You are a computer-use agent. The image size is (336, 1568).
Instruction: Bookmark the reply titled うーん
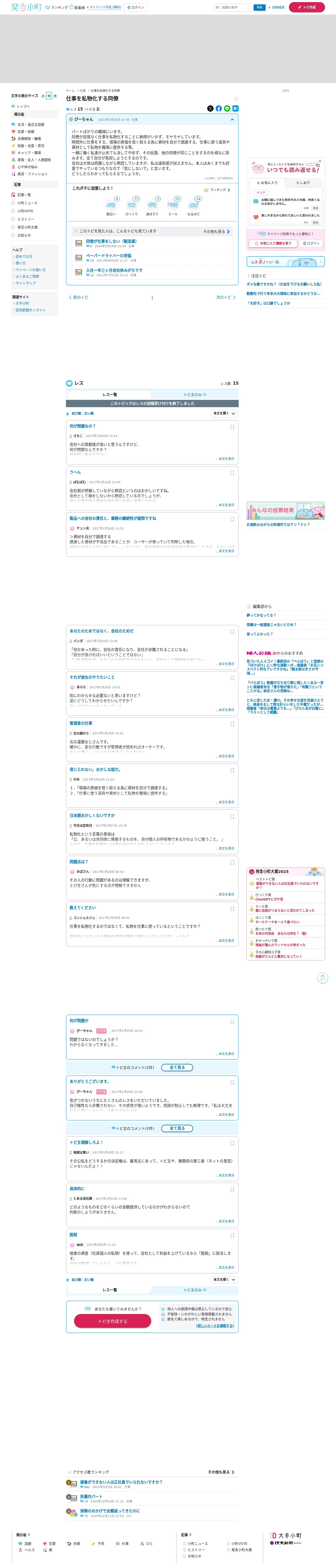click(232, 473)
